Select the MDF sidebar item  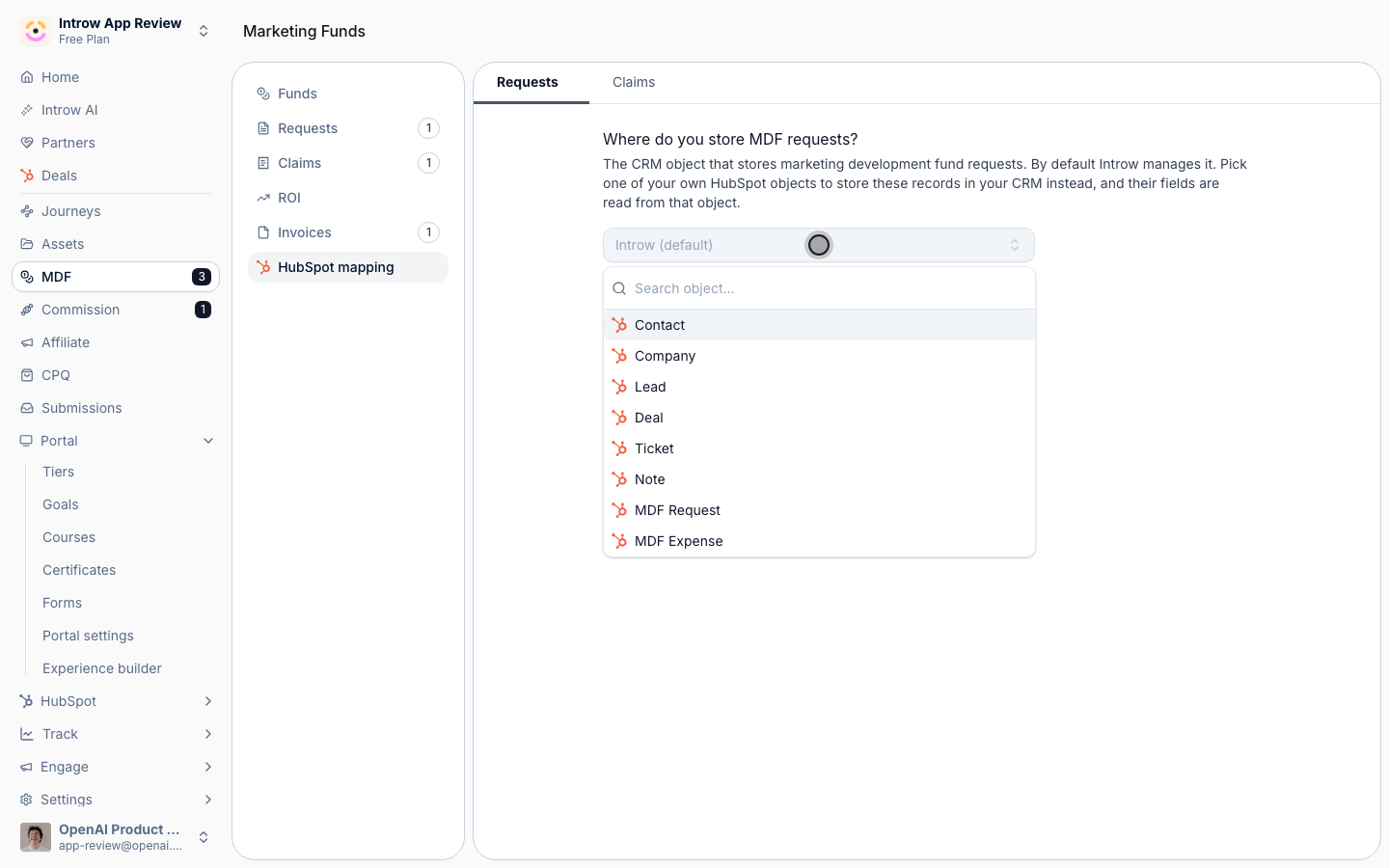click(116, 277)
